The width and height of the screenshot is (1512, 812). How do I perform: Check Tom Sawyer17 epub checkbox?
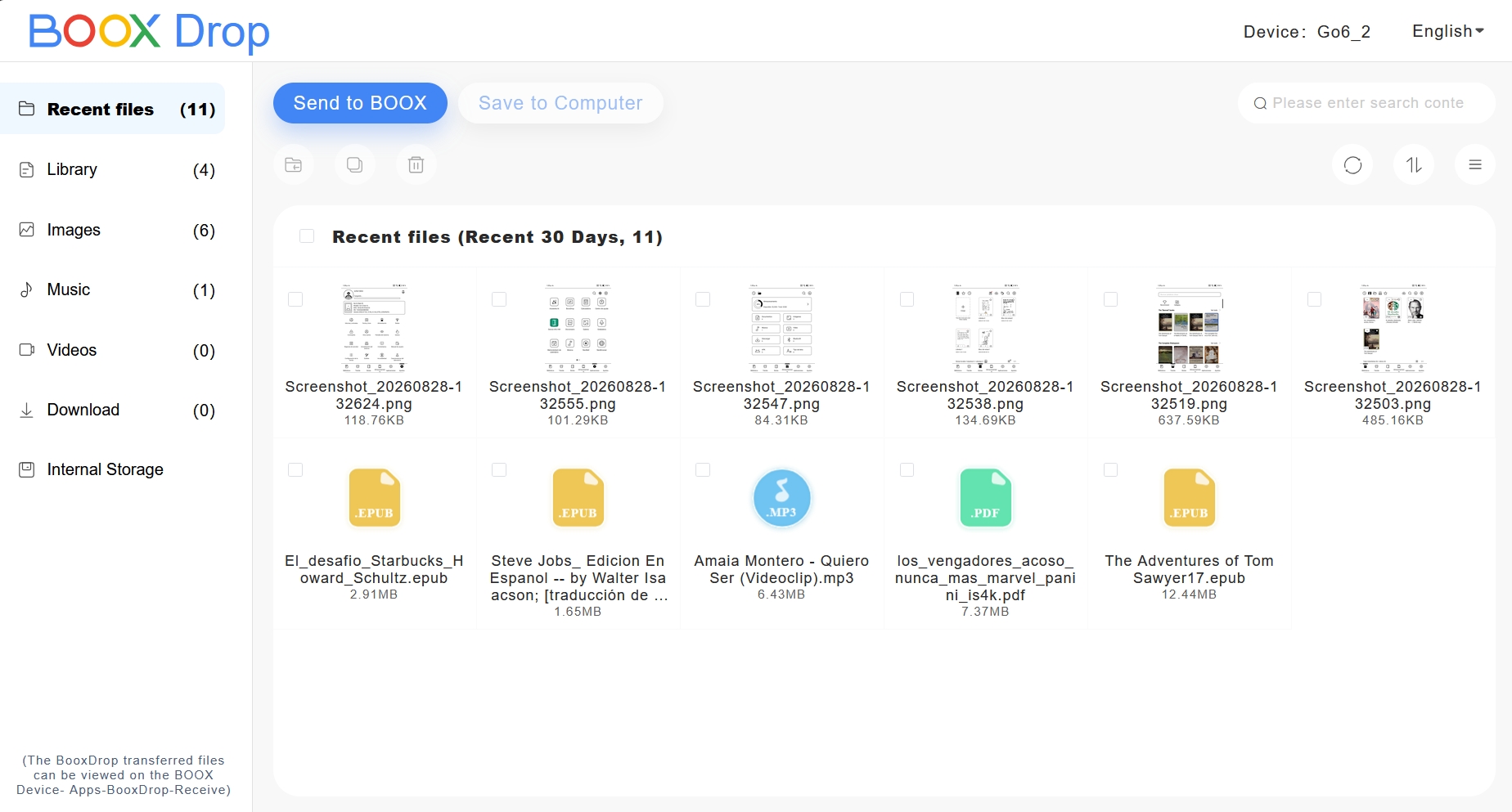tap(1110, 469)
